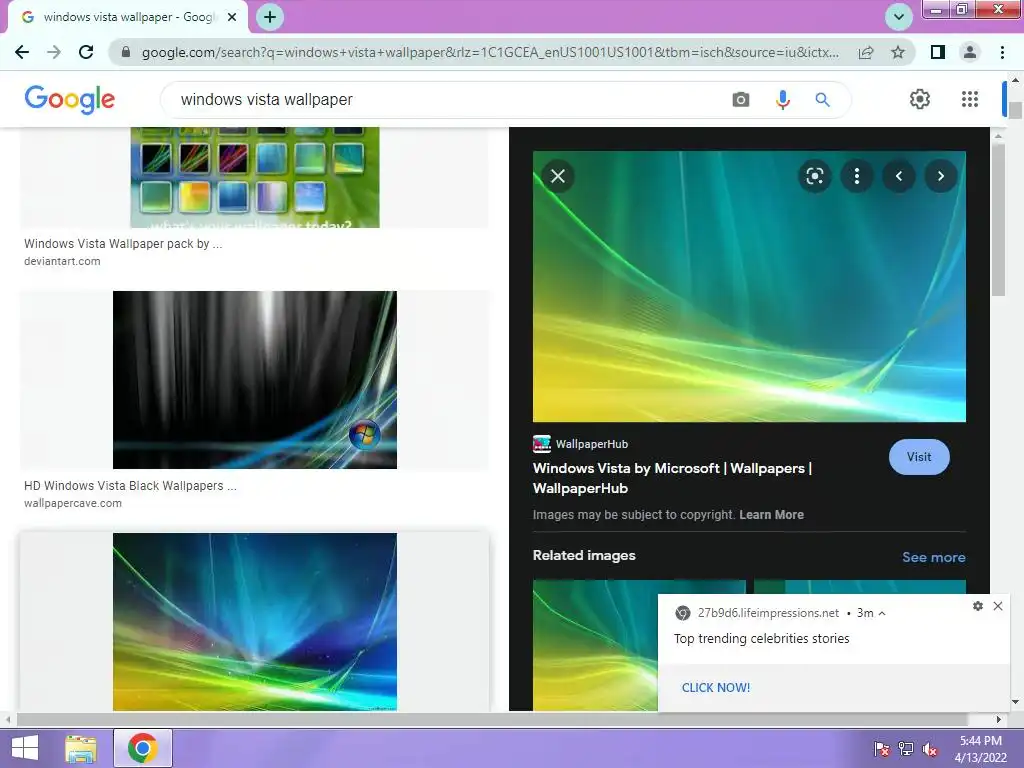1024x768 pixels.
Task: Open preview panel more options menu
Action: 857,176
